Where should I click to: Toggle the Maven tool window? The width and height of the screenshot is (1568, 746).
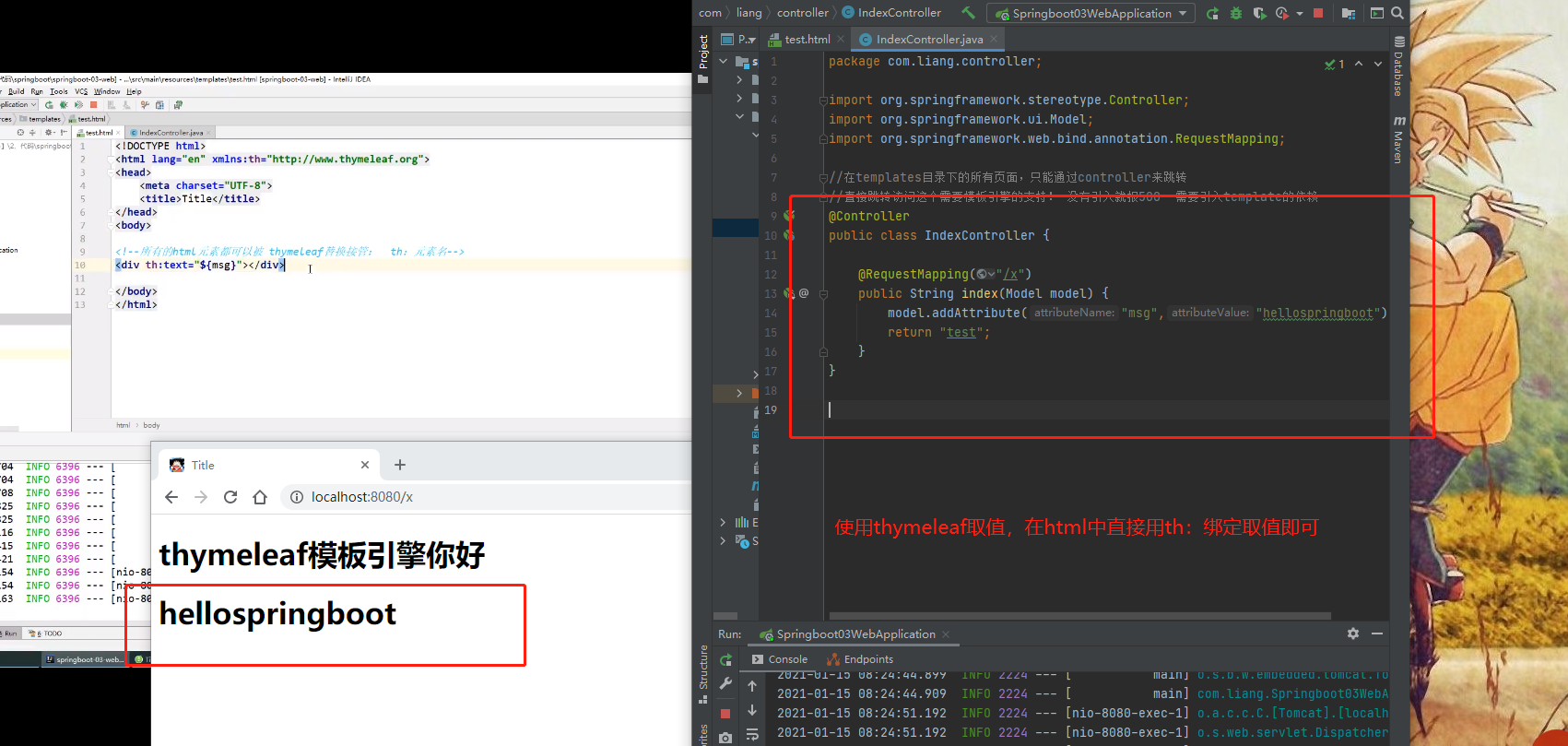coord(1399,139)
